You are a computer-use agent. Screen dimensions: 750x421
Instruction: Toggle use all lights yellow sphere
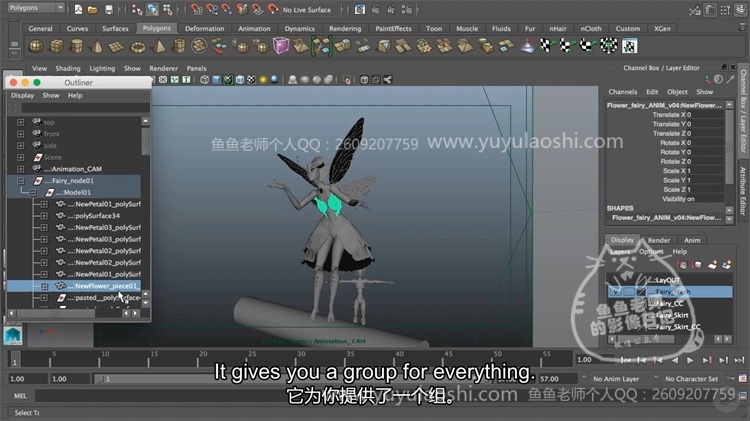coord(263,80)
